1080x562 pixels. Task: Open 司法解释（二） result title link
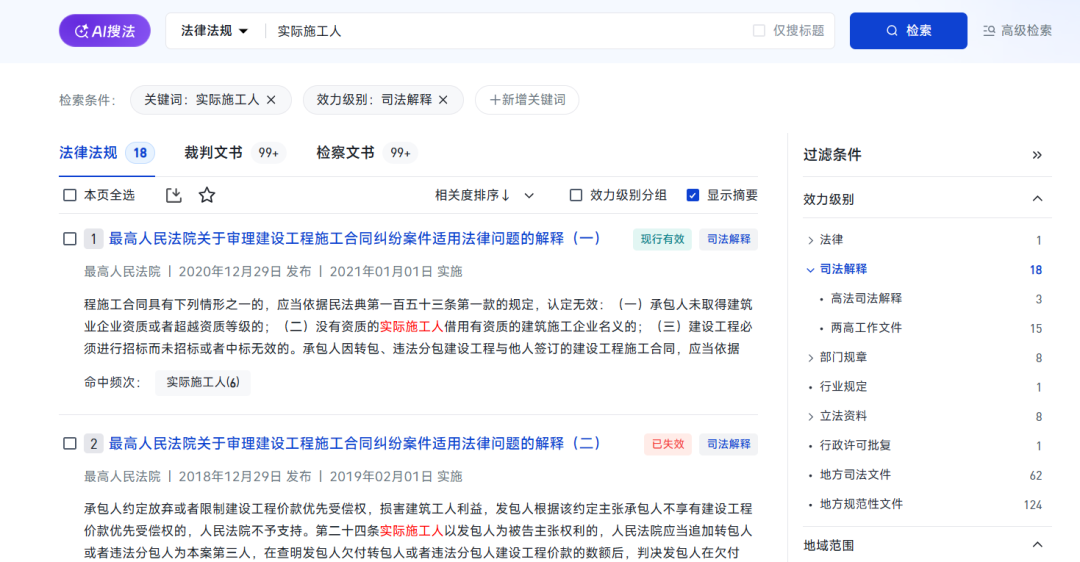coord(355,444)
